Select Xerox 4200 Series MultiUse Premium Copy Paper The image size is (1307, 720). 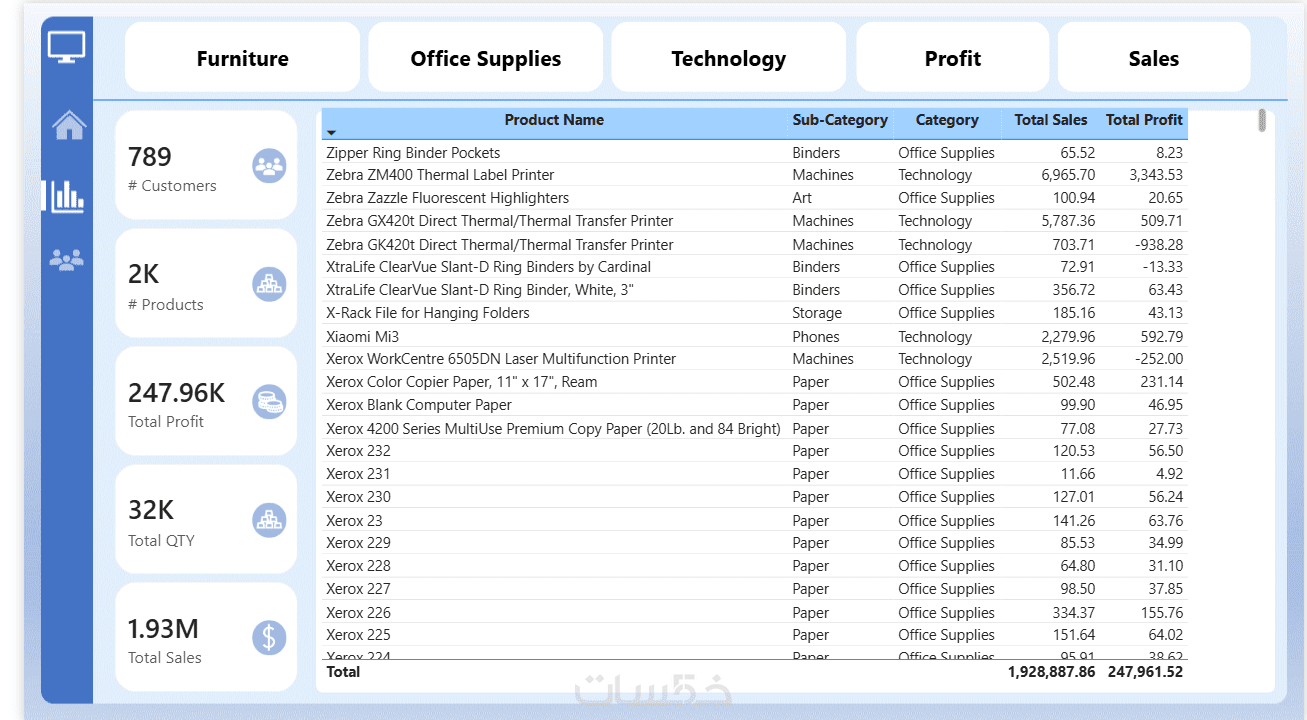553,429
